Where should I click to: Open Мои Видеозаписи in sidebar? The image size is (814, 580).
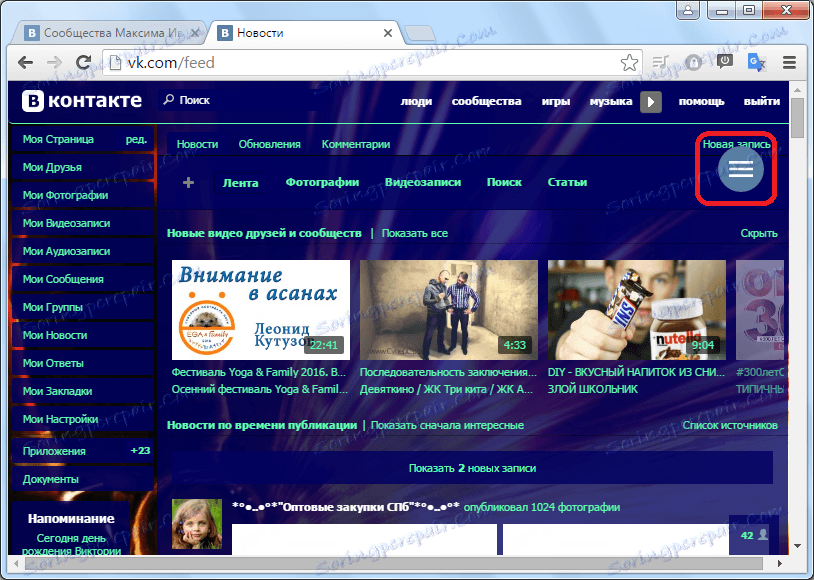point(83,223)
